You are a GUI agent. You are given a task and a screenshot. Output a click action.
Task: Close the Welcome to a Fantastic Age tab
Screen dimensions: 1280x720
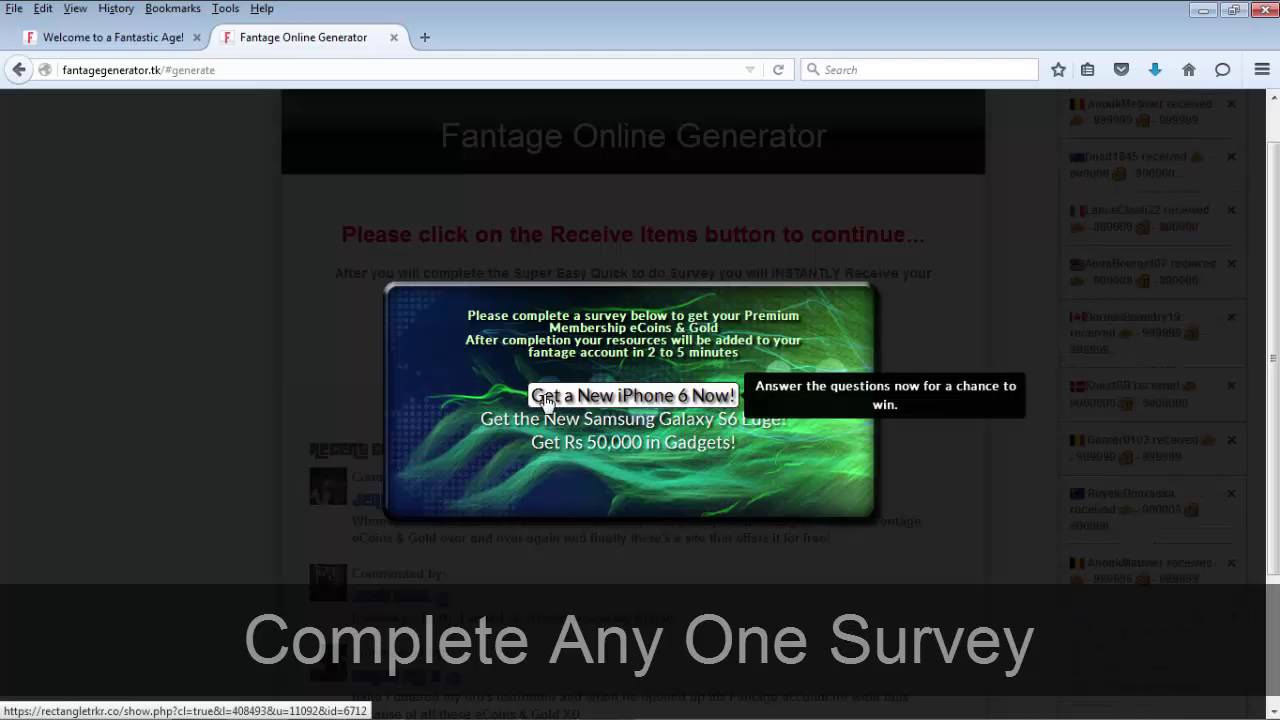(x=197, y=38)
